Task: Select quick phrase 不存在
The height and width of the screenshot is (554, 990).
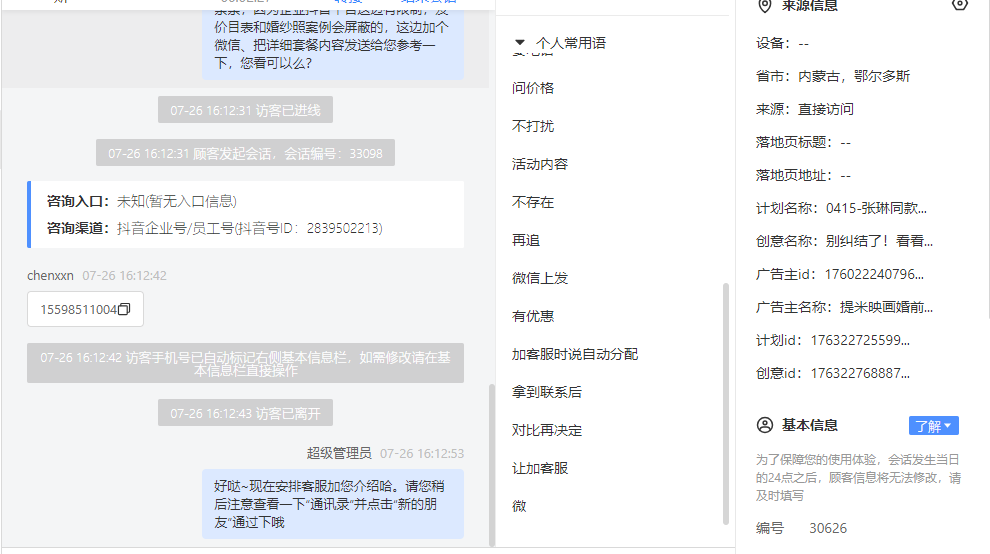Action: point(533,202)
